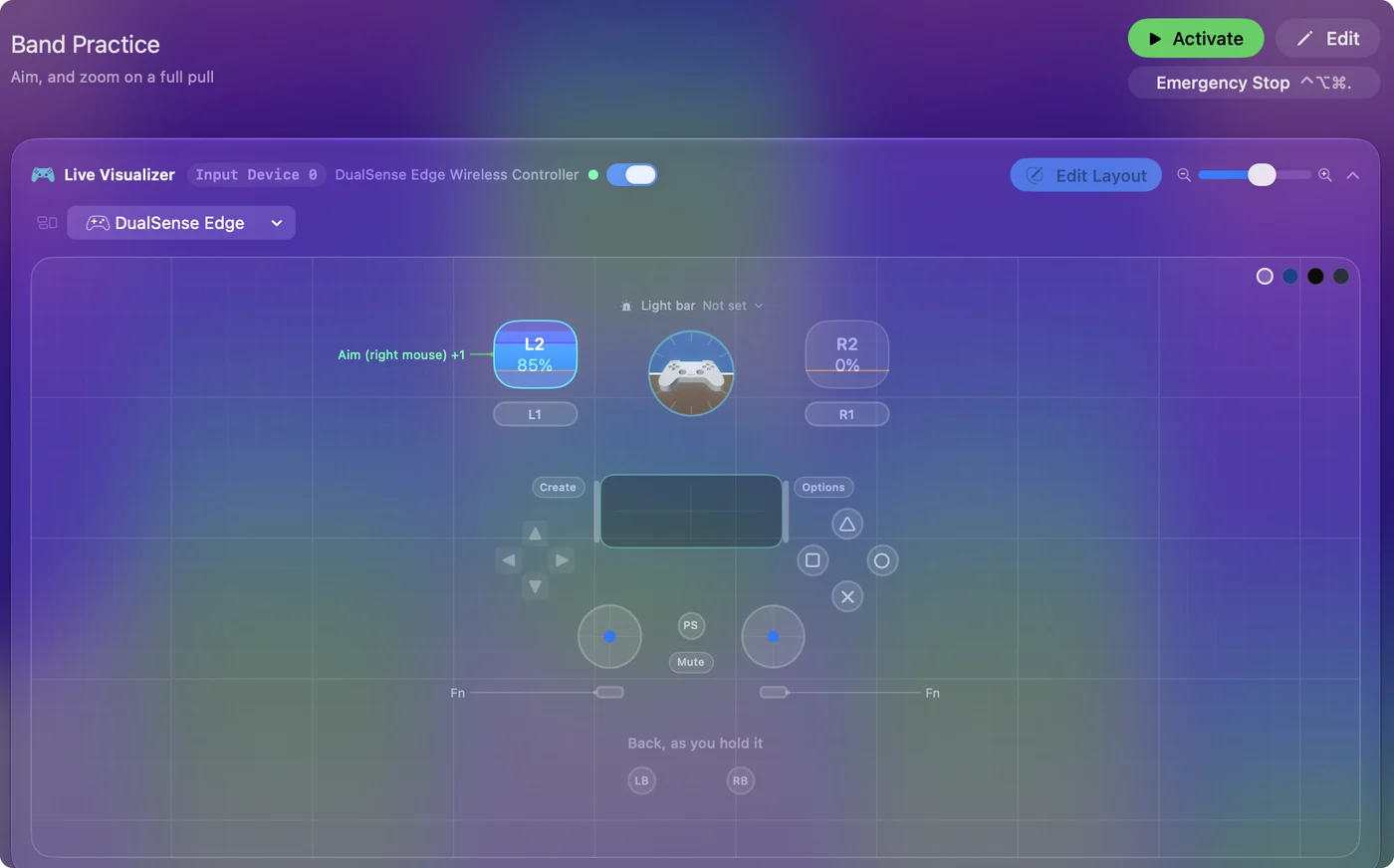The height and width of the screenshot is (868, 1394).
Task: Collapse the Live Visualizer panel
Action: click(x=1353, y=175)
